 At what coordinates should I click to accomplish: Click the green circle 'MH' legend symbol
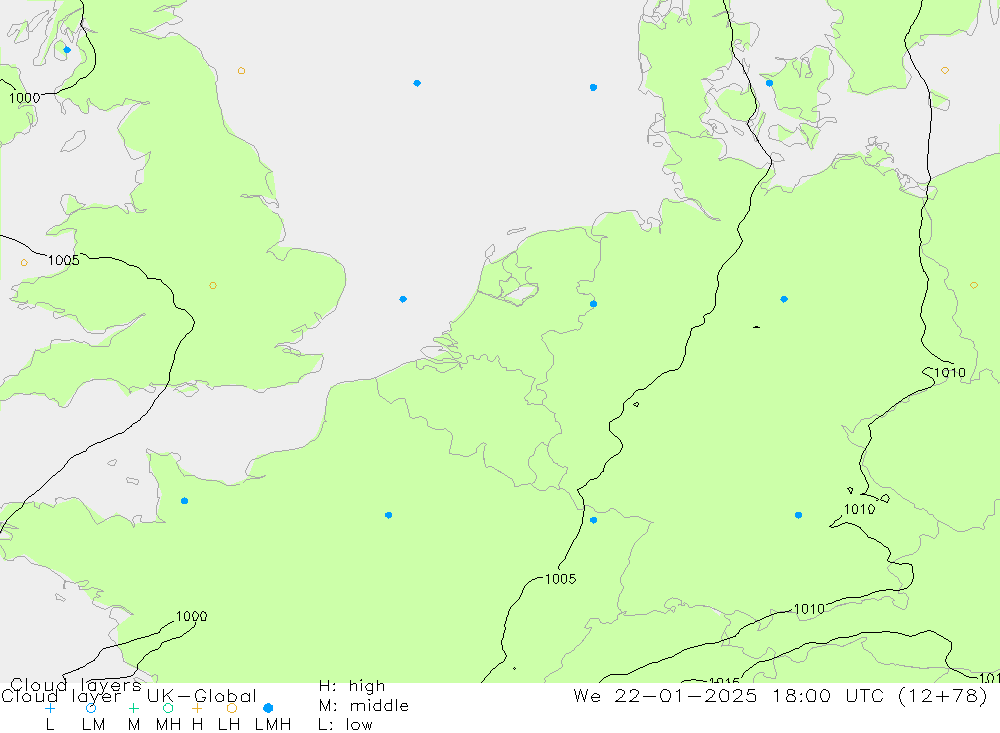click(x=168, y=708)
